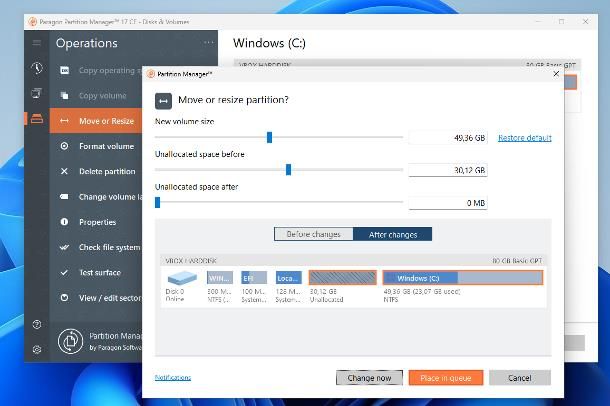Open the Operations panel more options dots

point(209,42)
